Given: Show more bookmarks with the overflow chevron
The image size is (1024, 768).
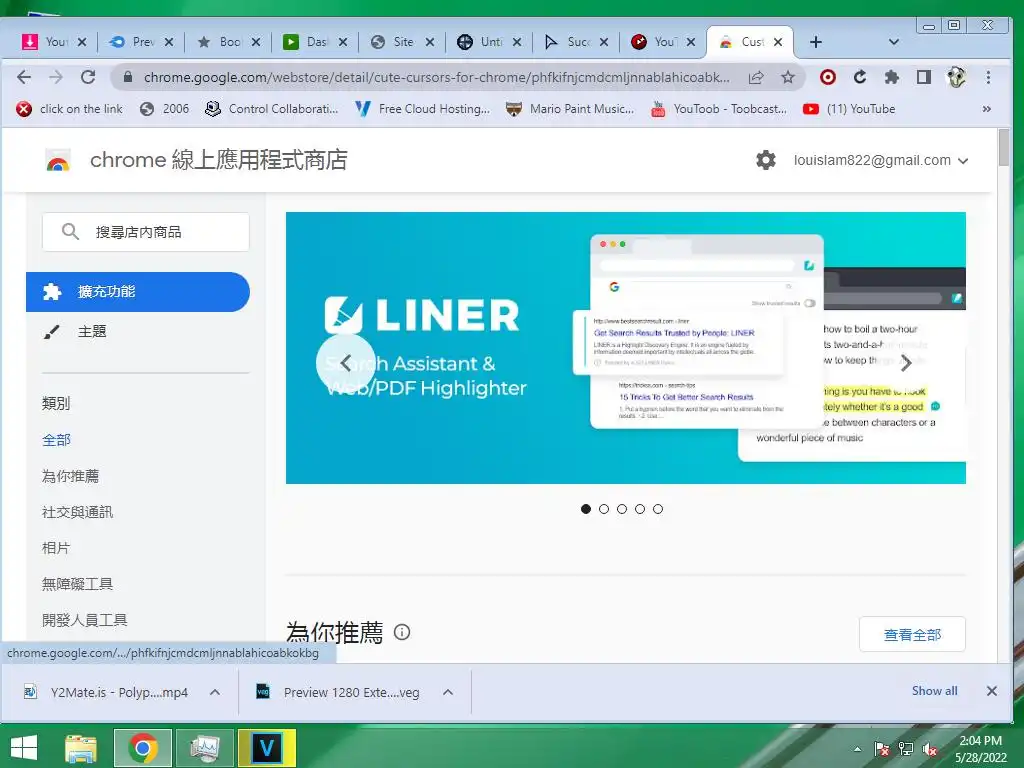Looking at the screenshot, I should tap(987, 109).
